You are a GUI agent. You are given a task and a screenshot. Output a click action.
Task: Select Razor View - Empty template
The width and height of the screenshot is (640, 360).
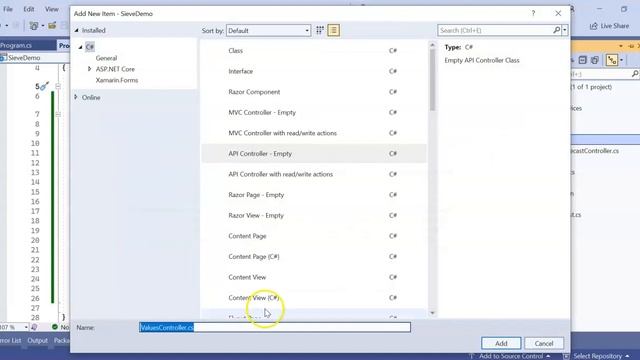click(314, 215)
